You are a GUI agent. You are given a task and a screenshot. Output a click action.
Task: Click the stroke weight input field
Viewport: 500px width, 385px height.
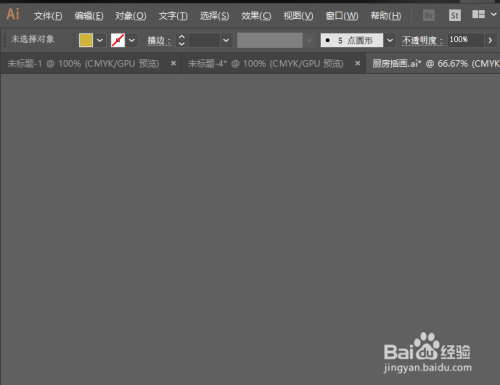[x=204, y=40]
